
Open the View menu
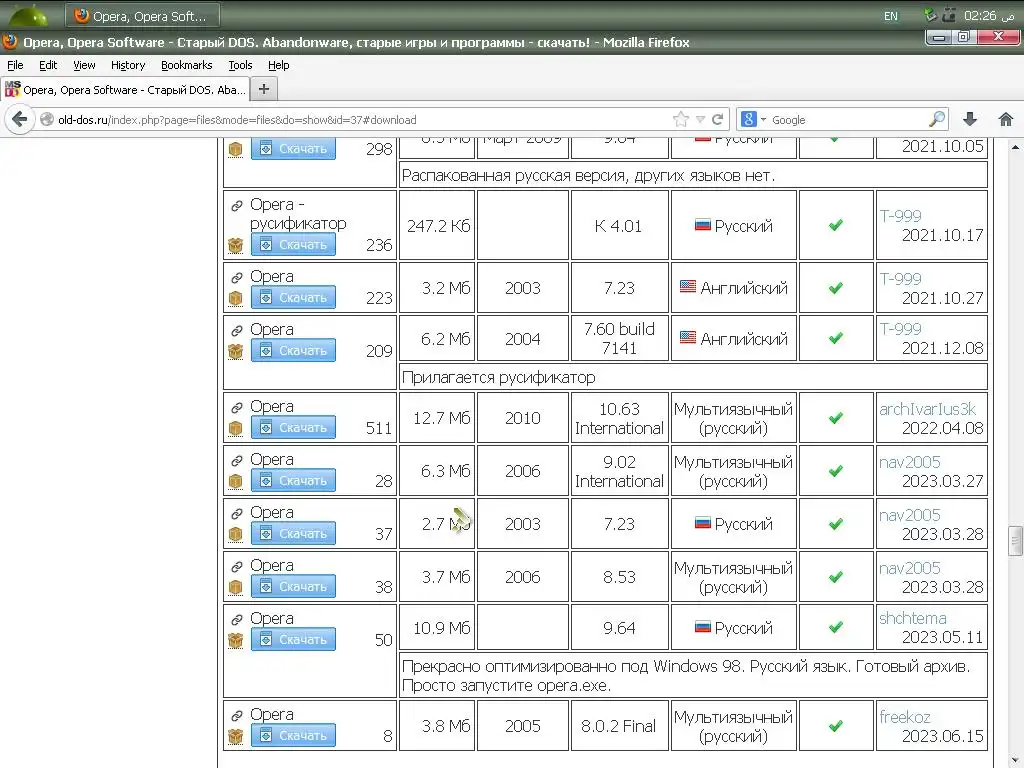pyautogui.click(x=84, y=65)
